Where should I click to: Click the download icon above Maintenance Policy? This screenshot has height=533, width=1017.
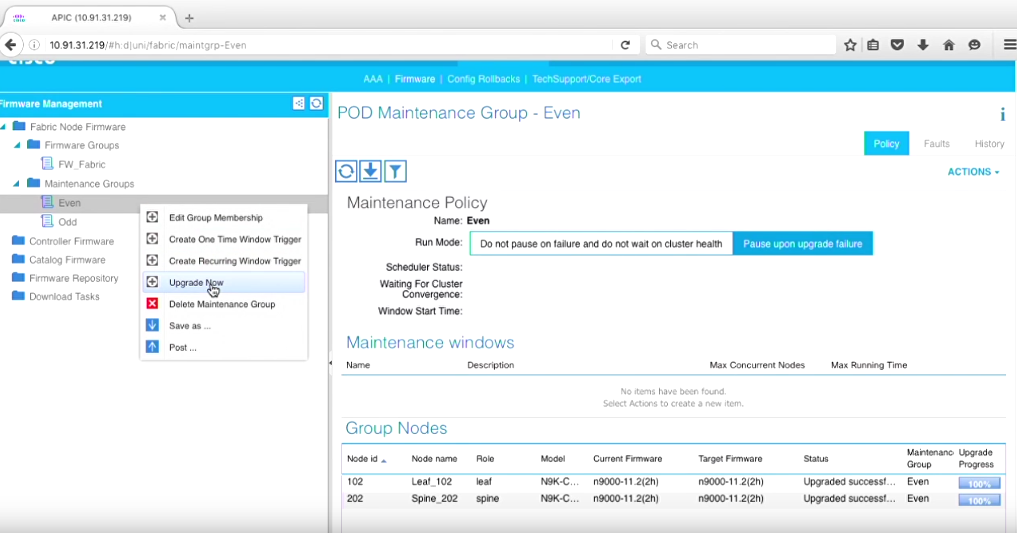pos(370,171)
